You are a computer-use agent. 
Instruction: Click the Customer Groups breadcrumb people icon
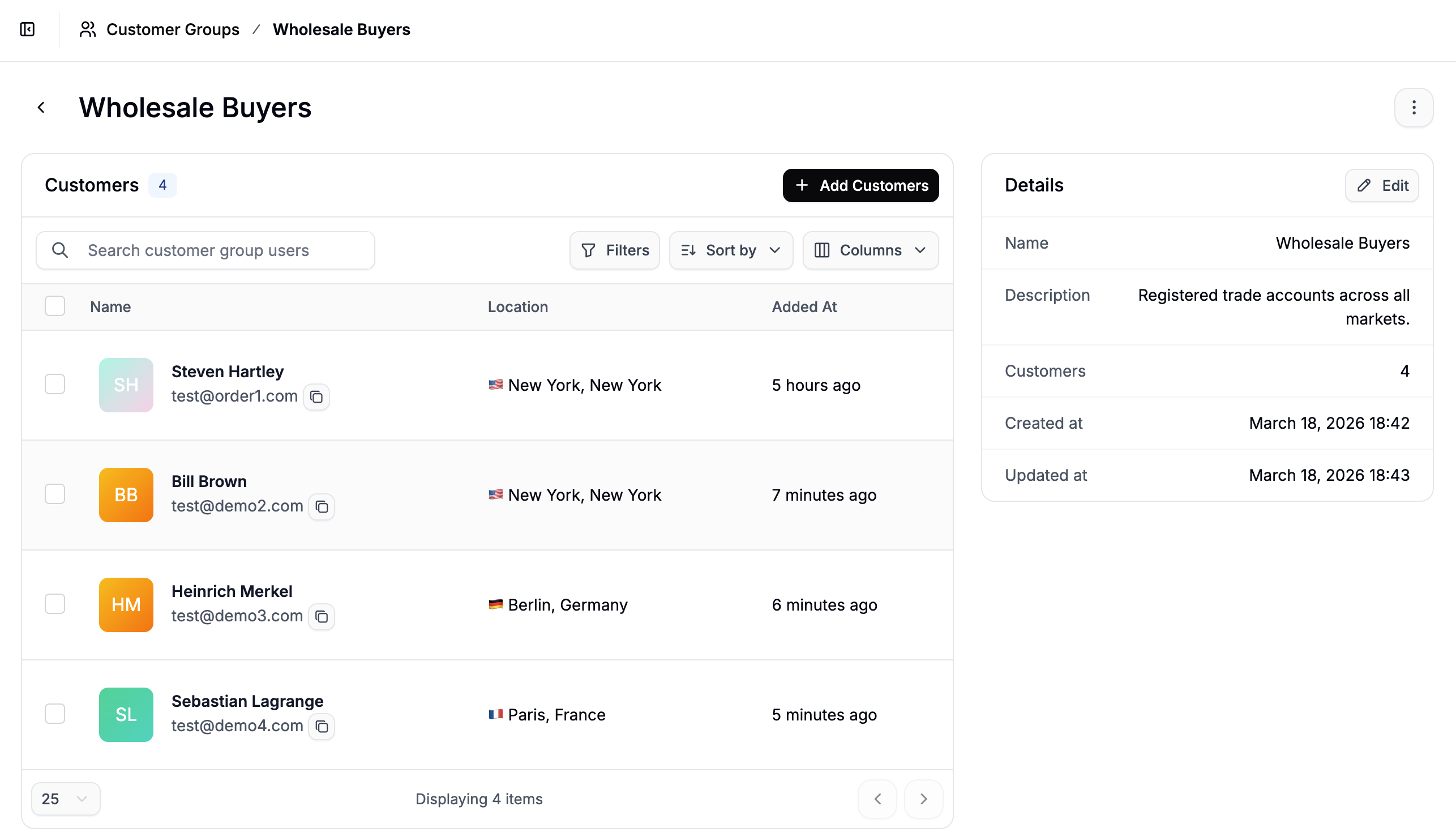87,29
